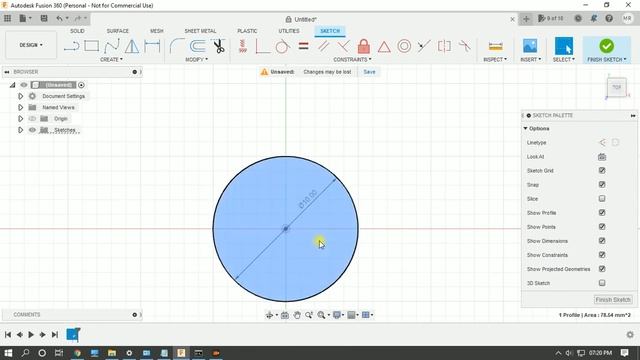Apply Fix/Unfix lock constraint

click(364, 46)
